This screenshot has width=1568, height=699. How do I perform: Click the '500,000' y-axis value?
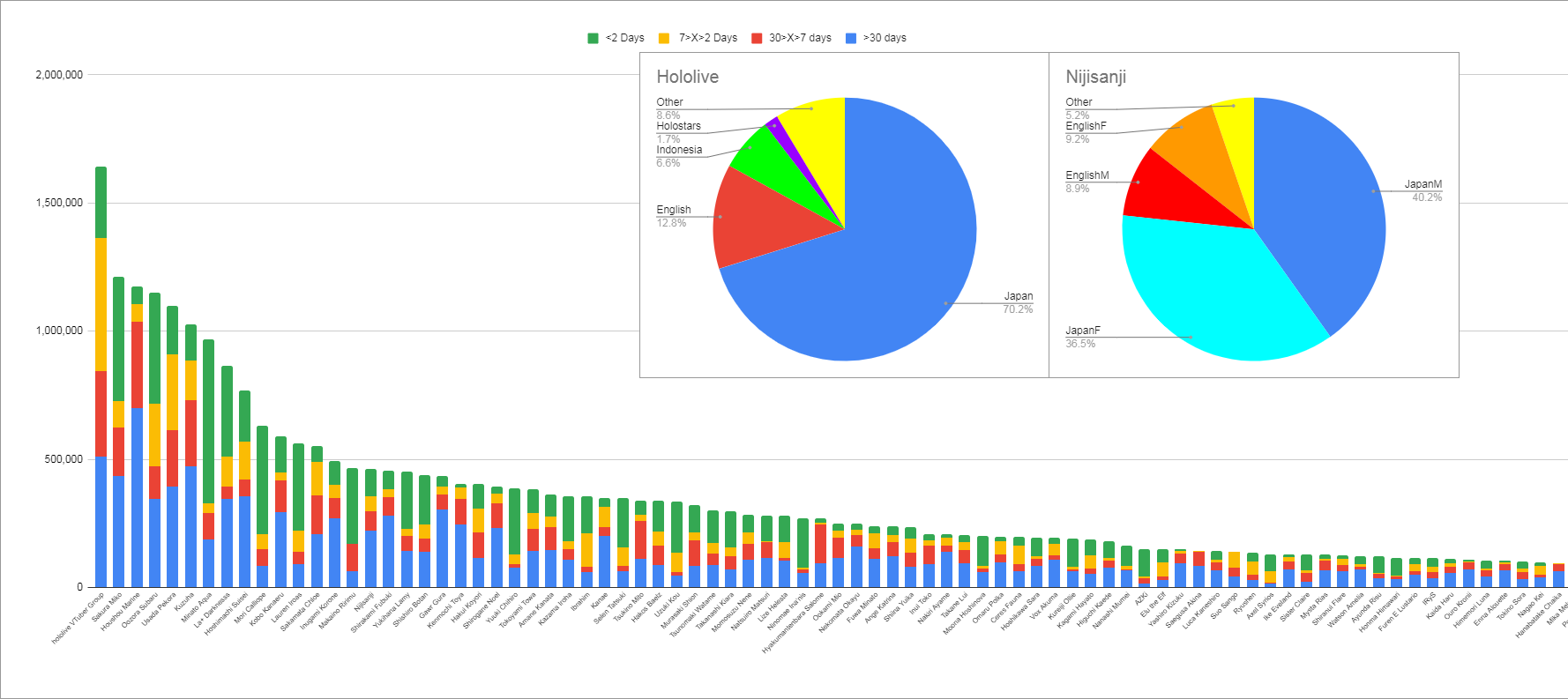(x=64, y=459)
